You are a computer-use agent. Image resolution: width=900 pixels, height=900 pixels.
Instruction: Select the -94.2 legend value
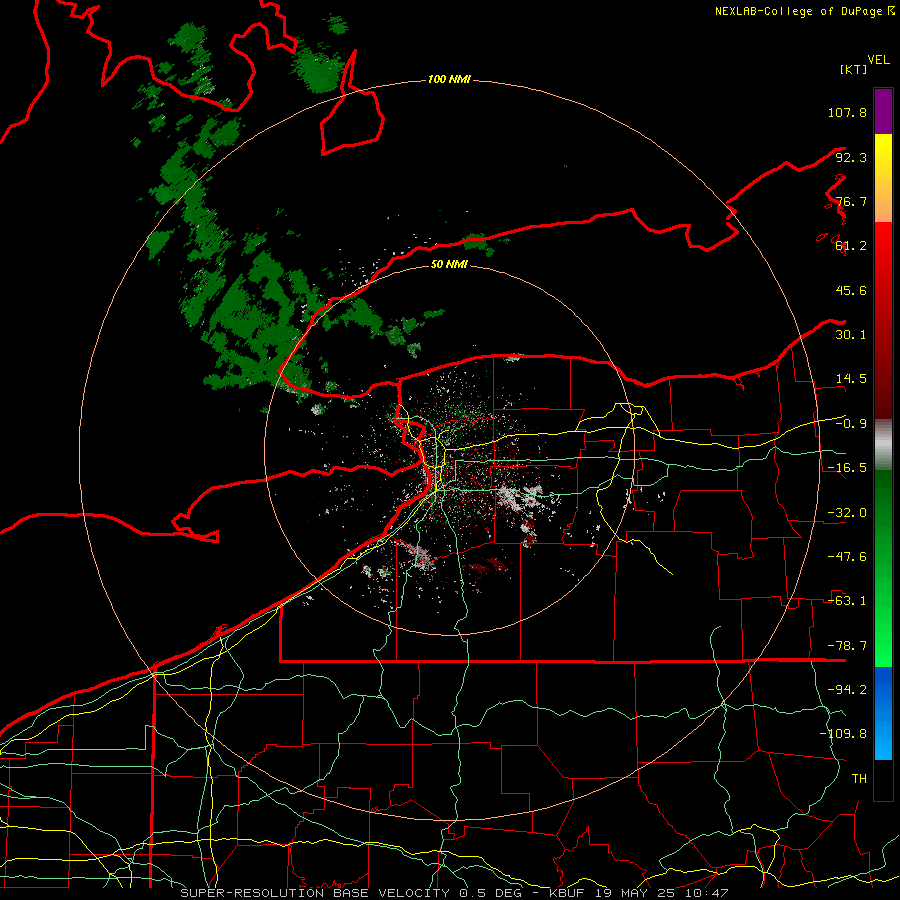coord(847,690)
